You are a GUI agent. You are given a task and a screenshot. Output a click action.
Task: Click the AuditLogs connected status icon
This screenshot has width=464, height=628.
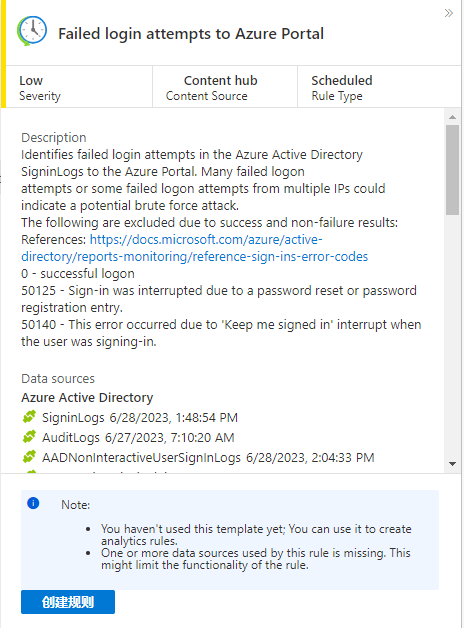coord(29,437)
